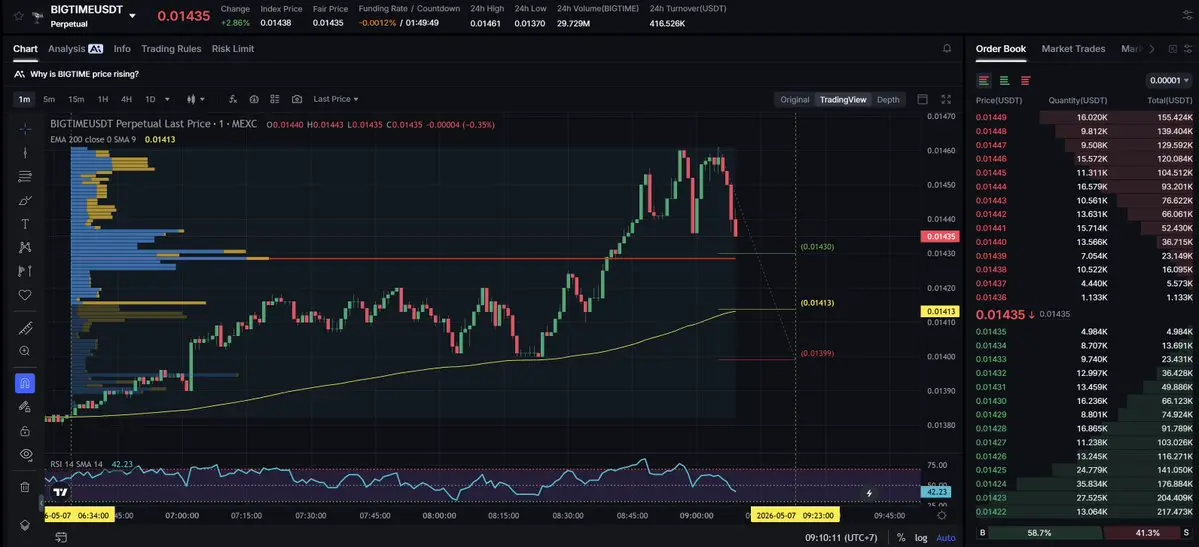Enter fullscreen chart mode
Screen dimensions: 1199x547
click(x=946, y=99)
